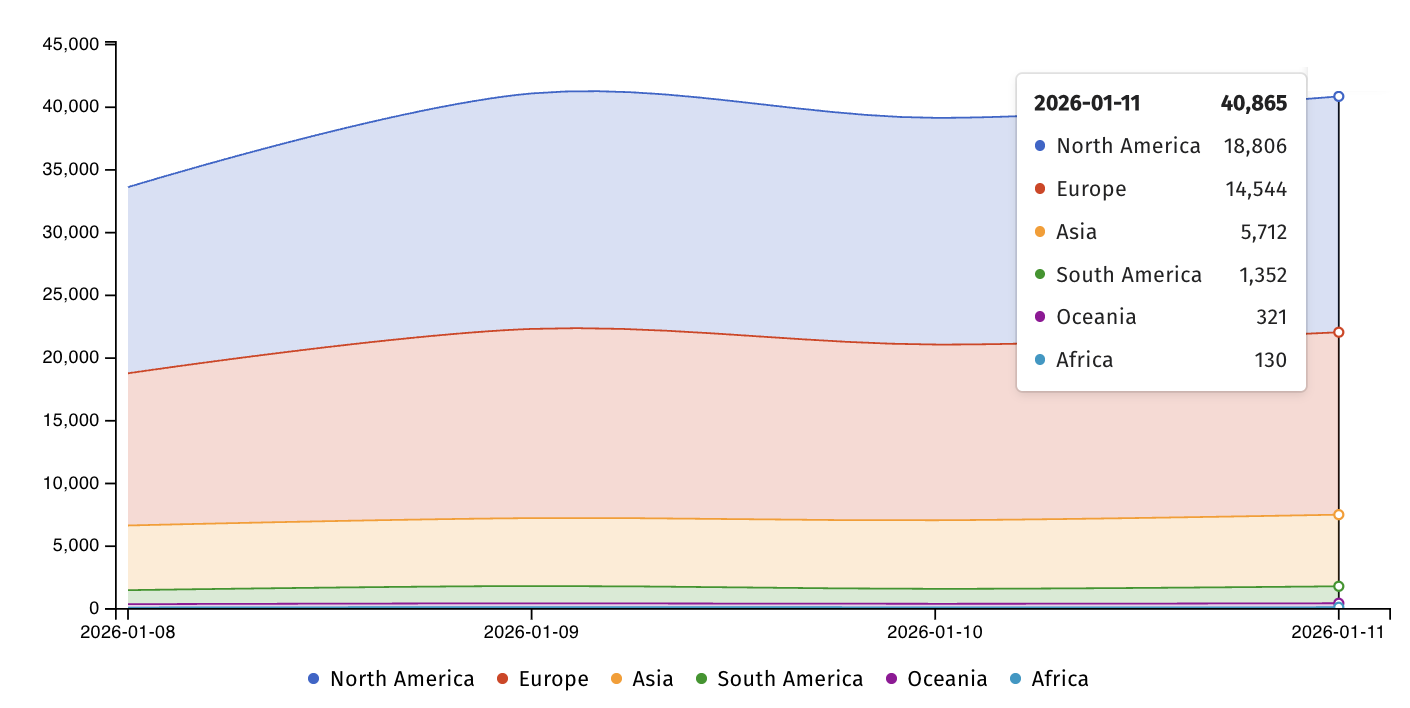This screenshot has height=708, width=1410.
Task: Toggle Africa legend entry
Action: point(1048,679)
